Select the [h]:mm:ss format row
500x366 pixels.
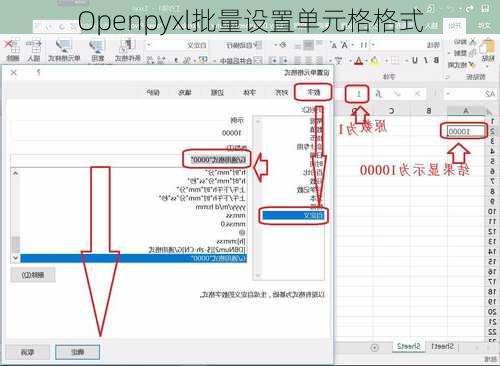tap(231, 241)
